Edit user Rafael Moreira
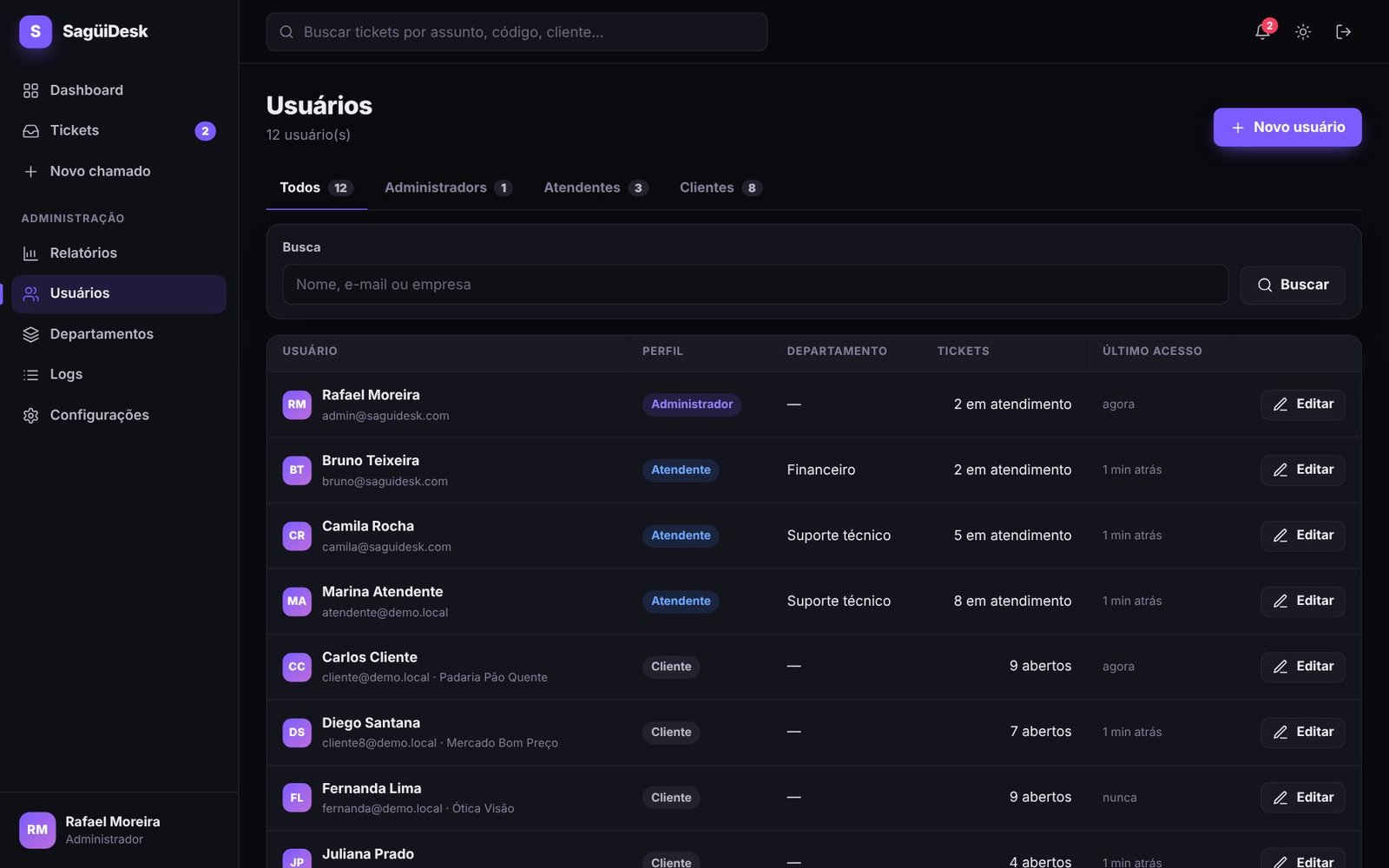 point(1303,404)
